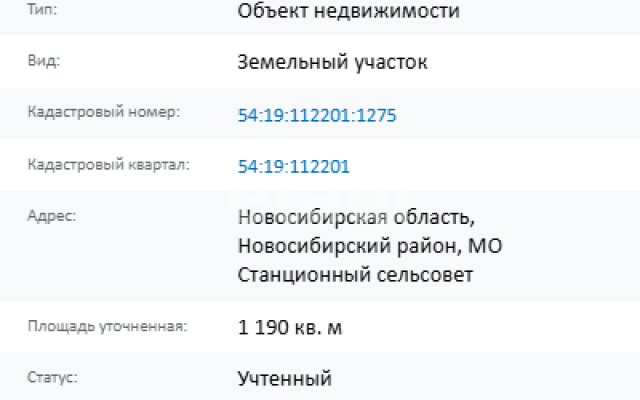The width and height of the screenshot is (640, 400).
Task: Click the 'Новосибирский район, МО' address line
Action: tap(370, 246)
